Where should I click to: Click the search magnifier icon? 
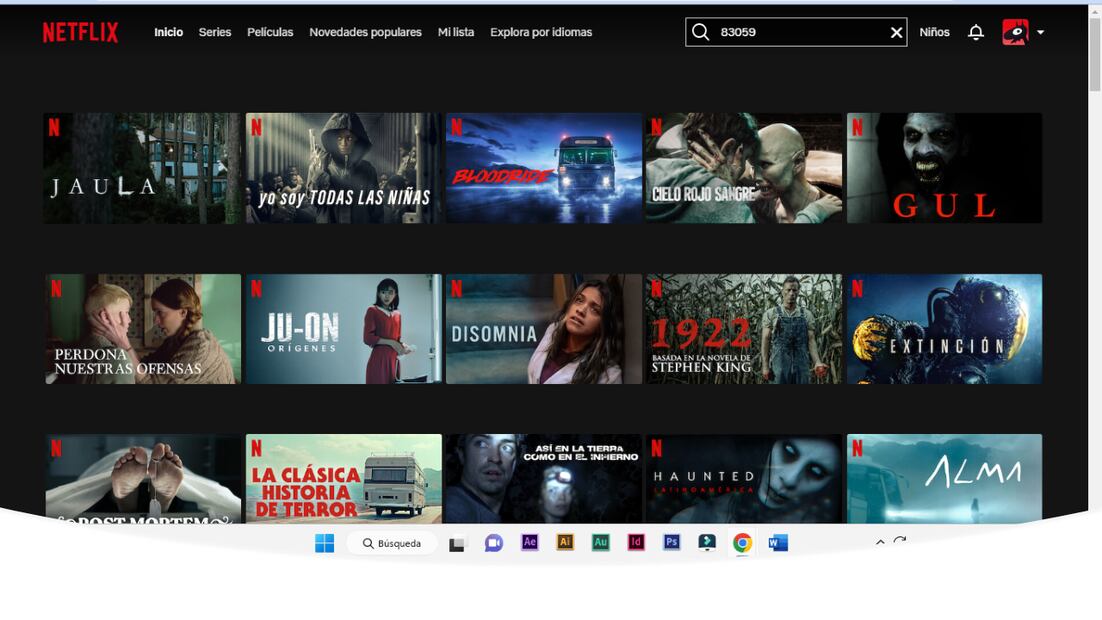[700, 32]
